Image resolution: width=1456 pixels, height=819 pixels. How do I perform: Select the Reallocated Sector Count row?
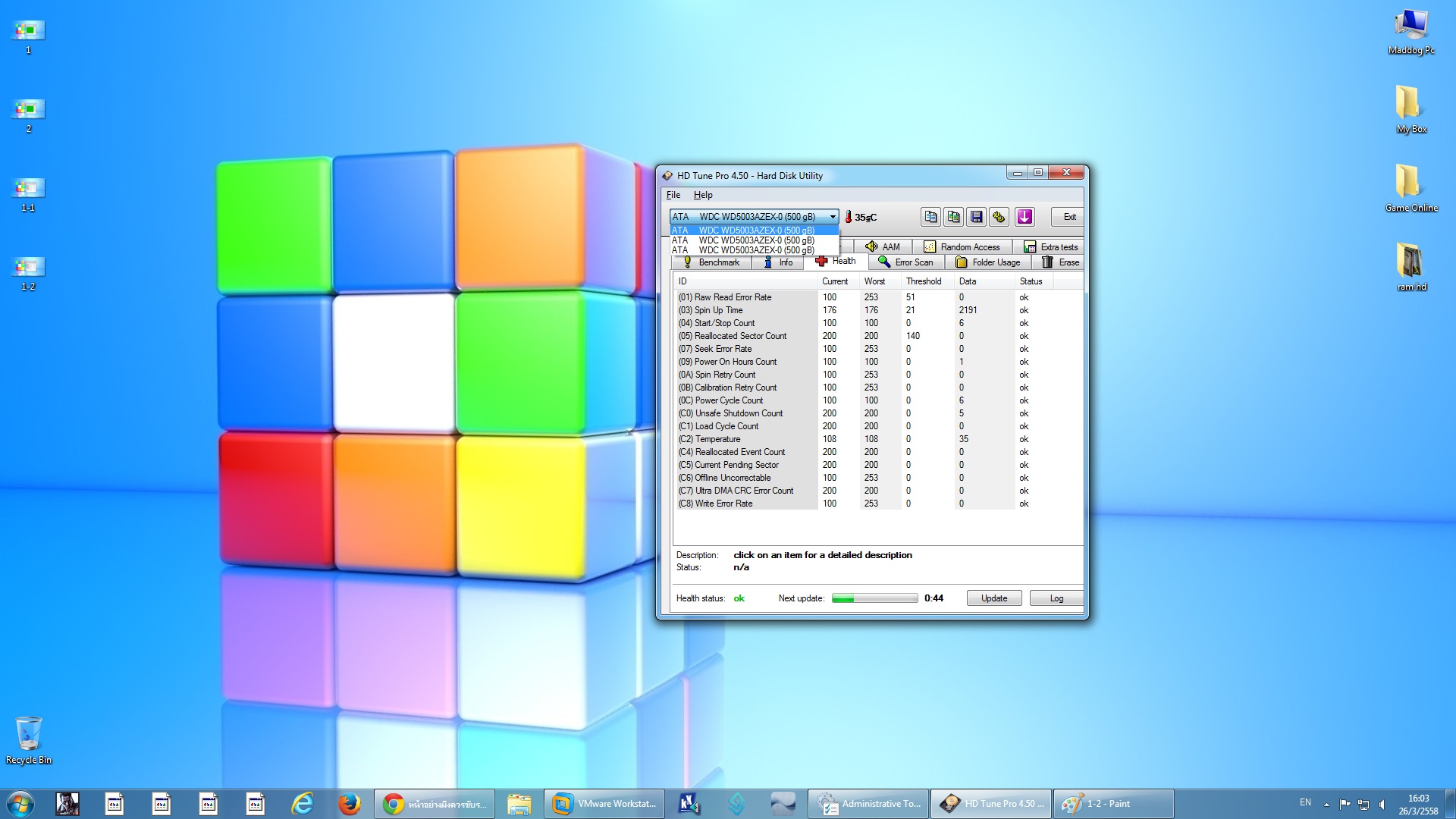(740, 336)
